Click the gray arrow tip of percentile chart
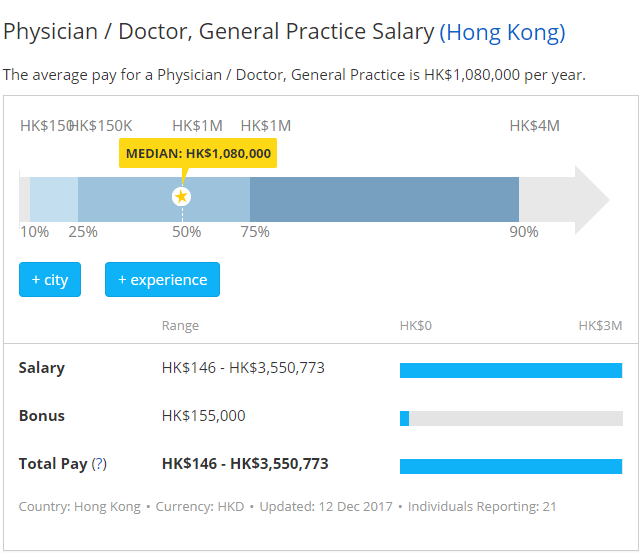 [592, 198]
